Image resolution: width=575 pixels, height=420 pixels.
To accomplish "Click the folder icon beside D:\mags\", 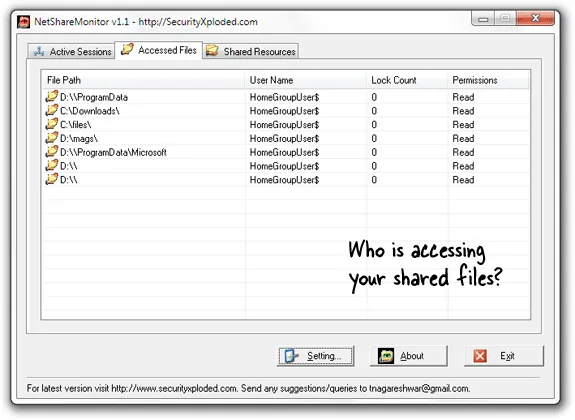I will coord(52,138).
